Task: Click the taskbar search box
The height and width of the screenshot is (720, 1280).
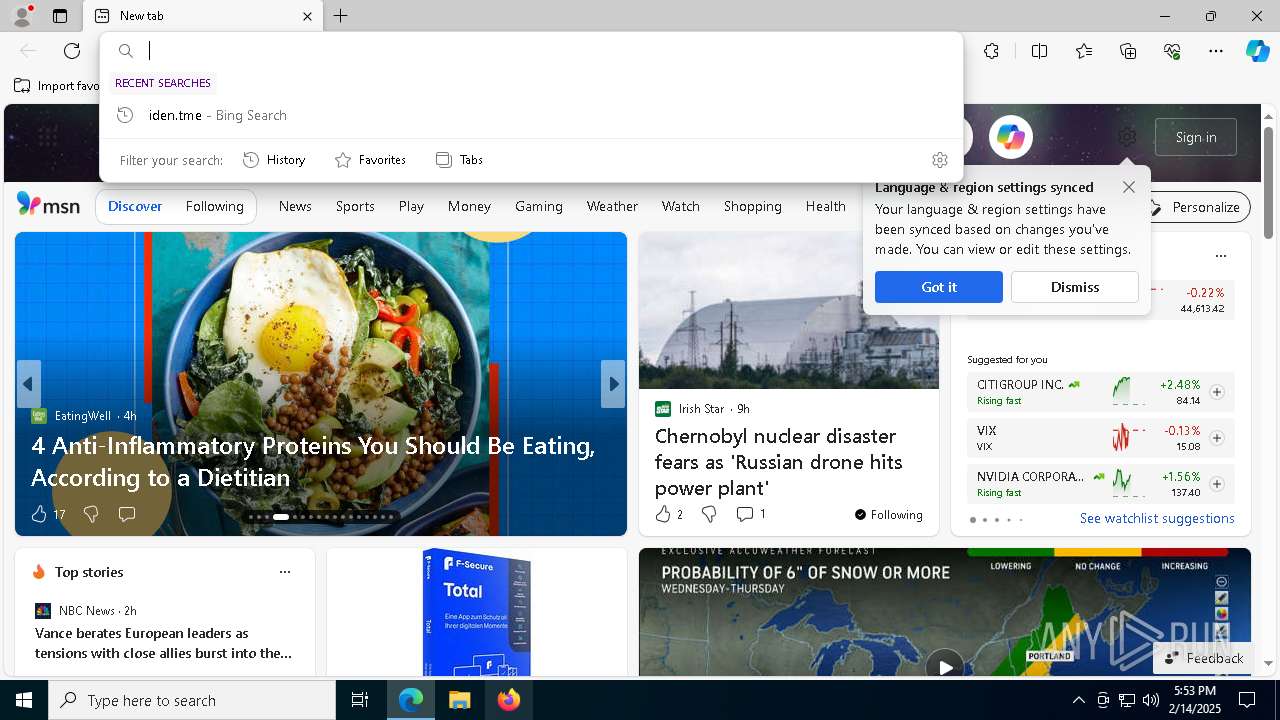Action: coord(192,700)
